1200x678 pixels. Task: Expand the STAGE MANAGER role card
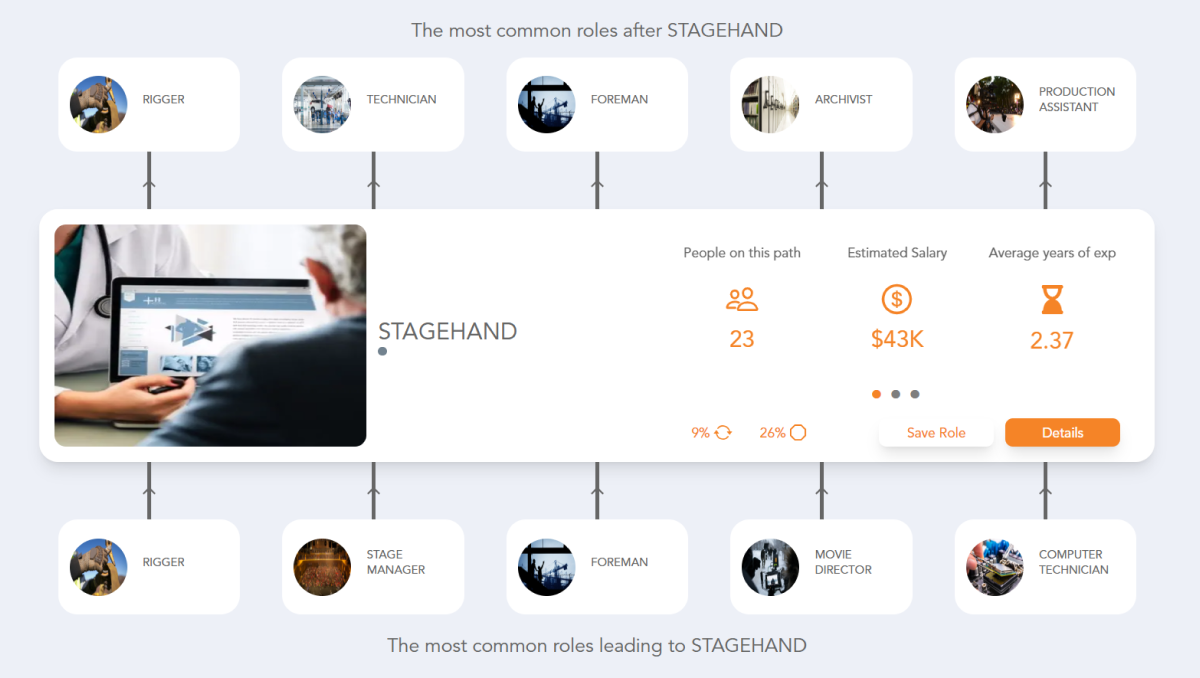(x=372, y=566)
